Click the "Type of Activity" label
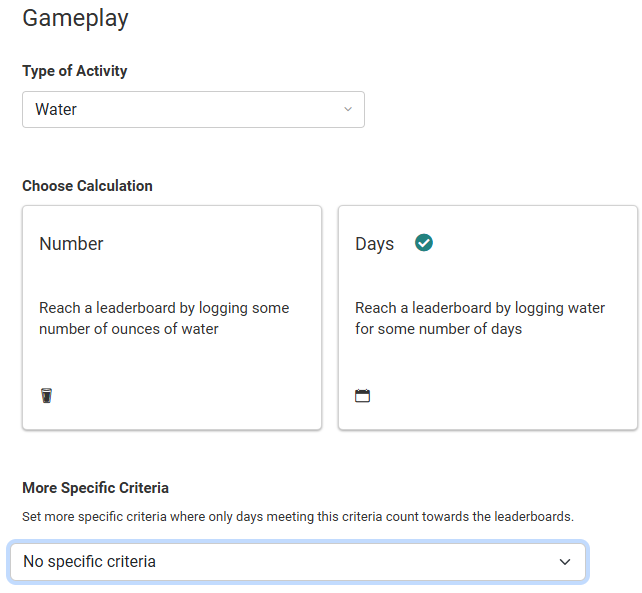The height and width of the screenshot is (593, 642). [75, 71]
